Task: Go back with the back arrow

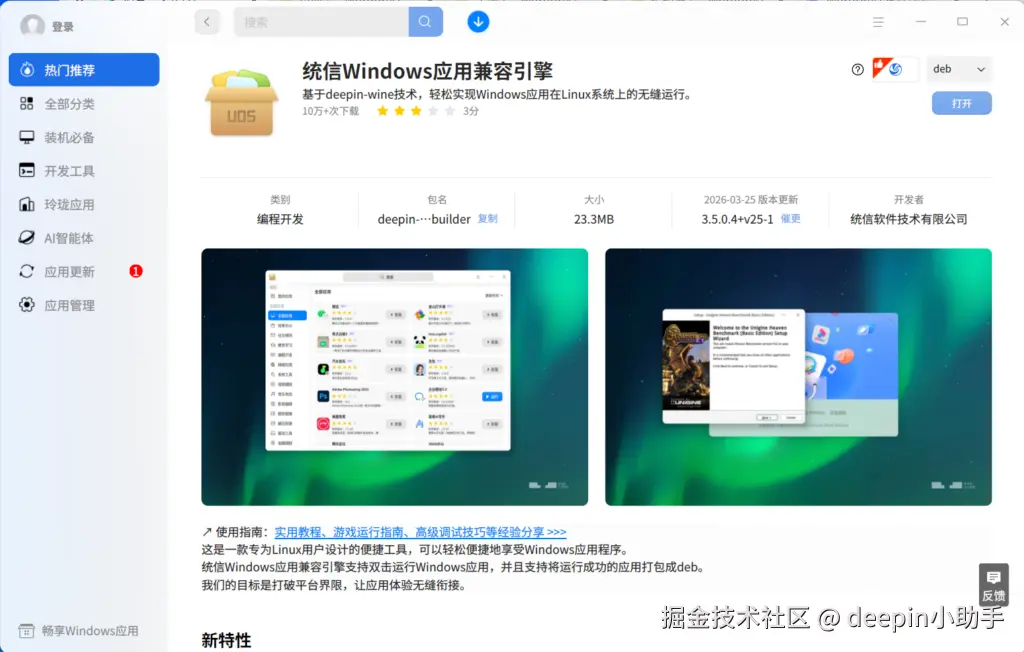Action: point(207,22)
